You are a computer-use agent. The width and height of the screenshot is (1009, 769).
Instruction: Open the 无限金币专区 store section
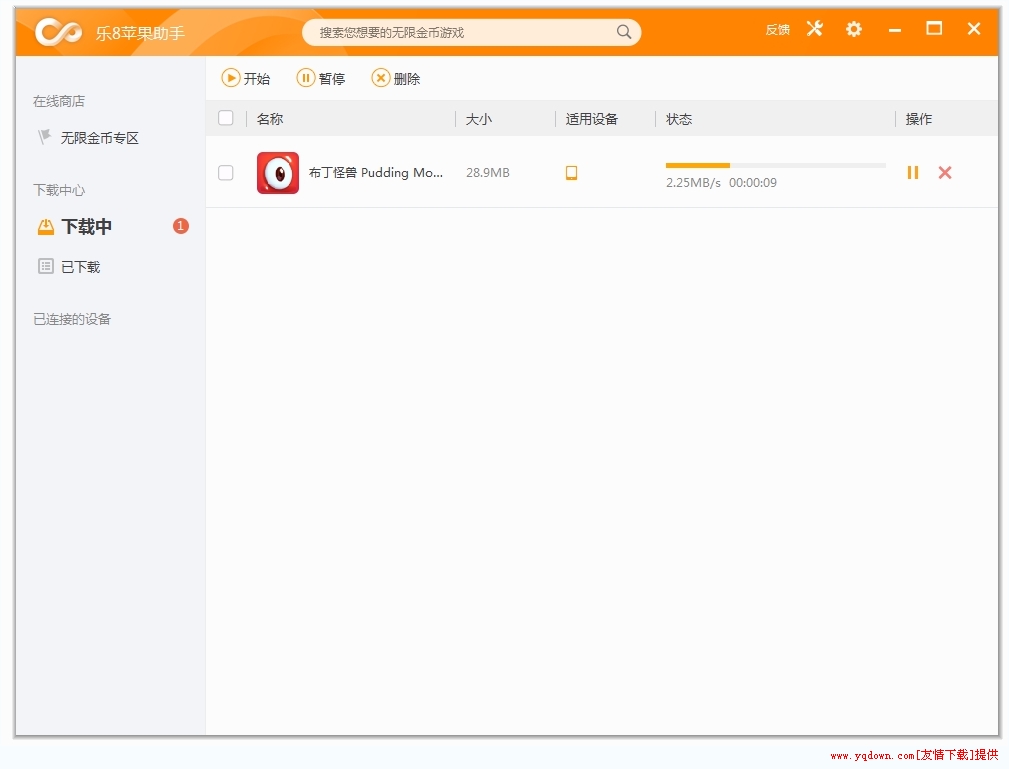coord(99,138)
